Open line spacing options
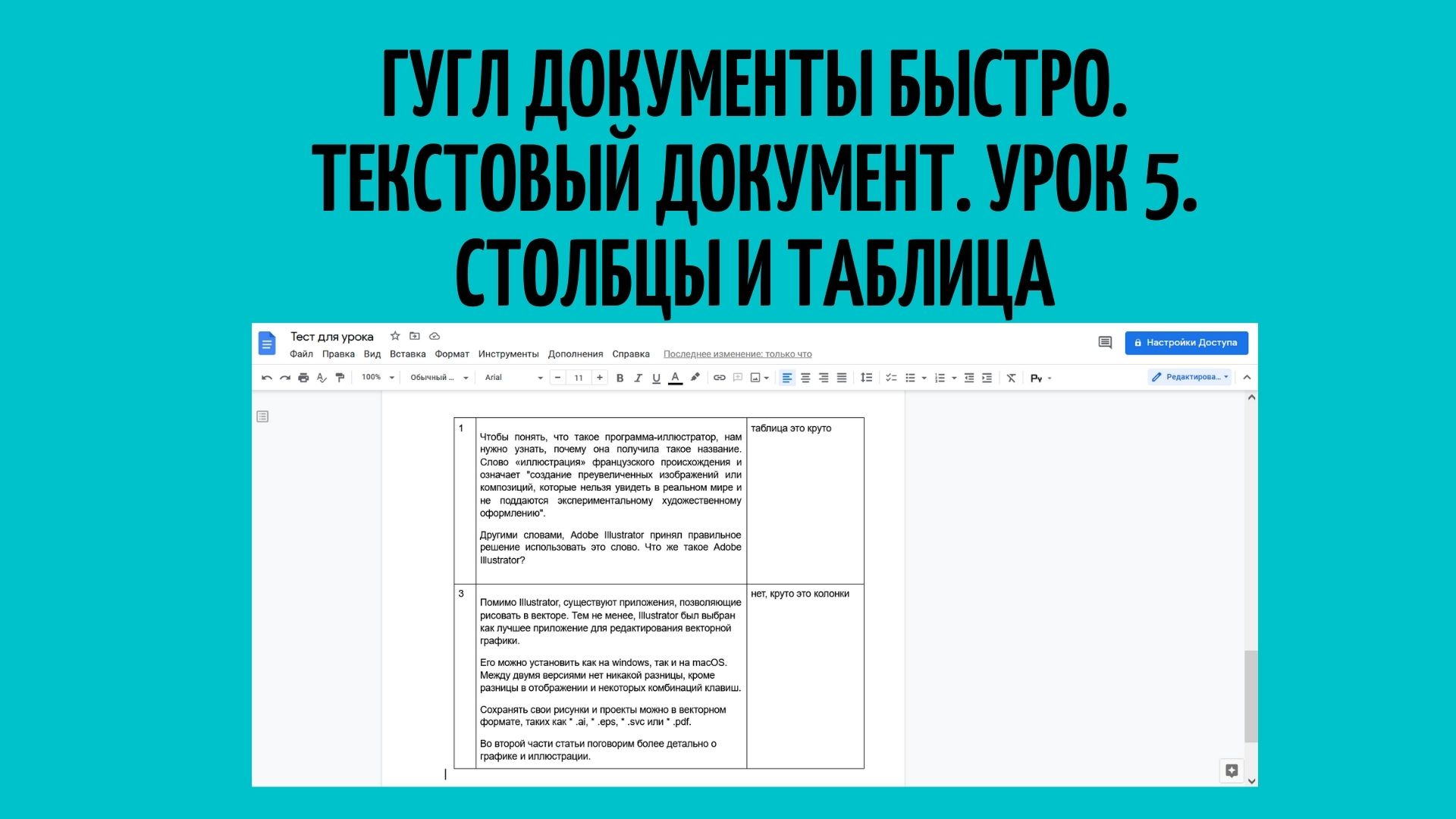 (866, 378)
